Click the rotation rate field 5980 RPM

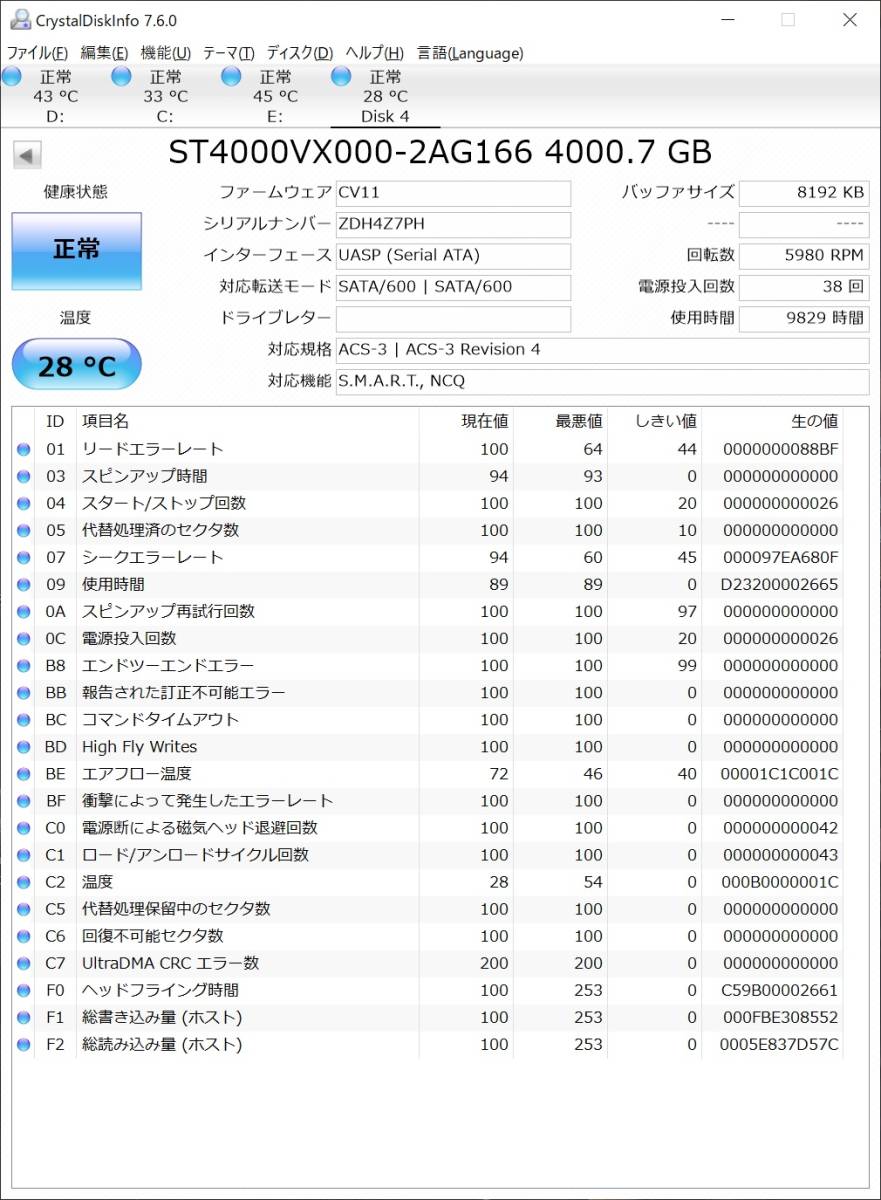(804, 256)
